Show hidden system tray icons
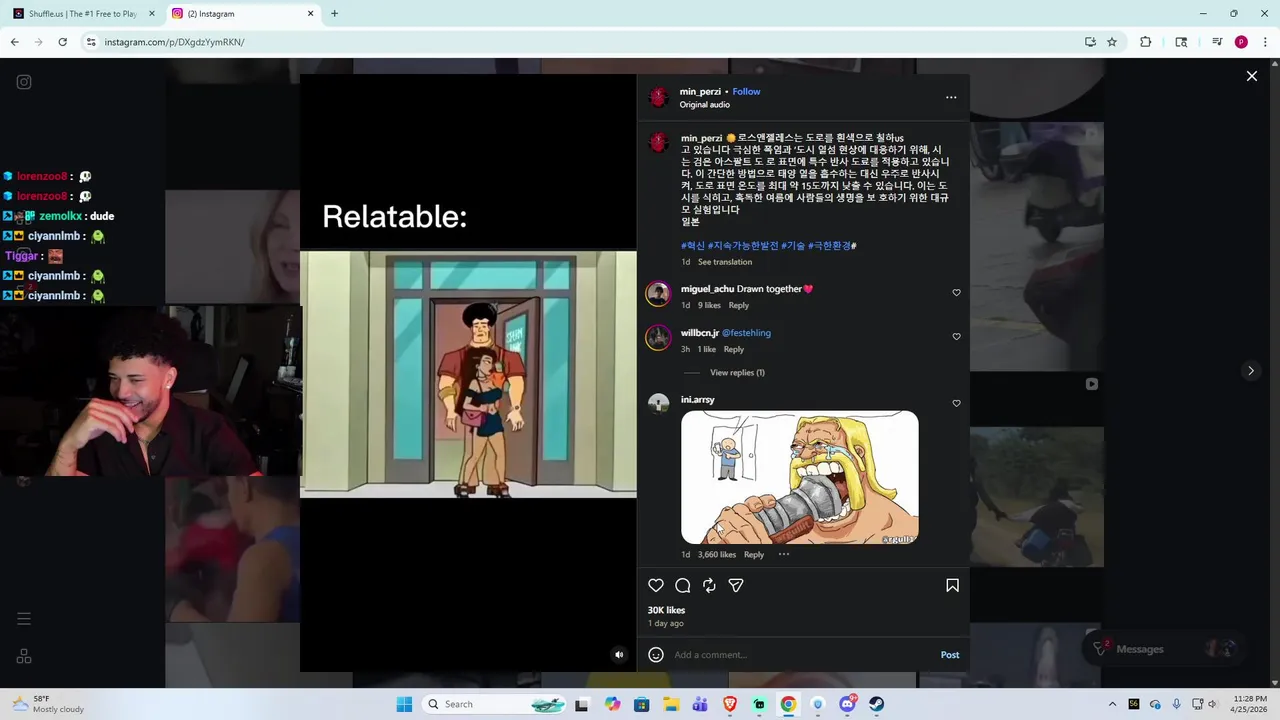The width and height of the screenshot is (1280, 720). pyautogui.click(x=1112, y=704)
